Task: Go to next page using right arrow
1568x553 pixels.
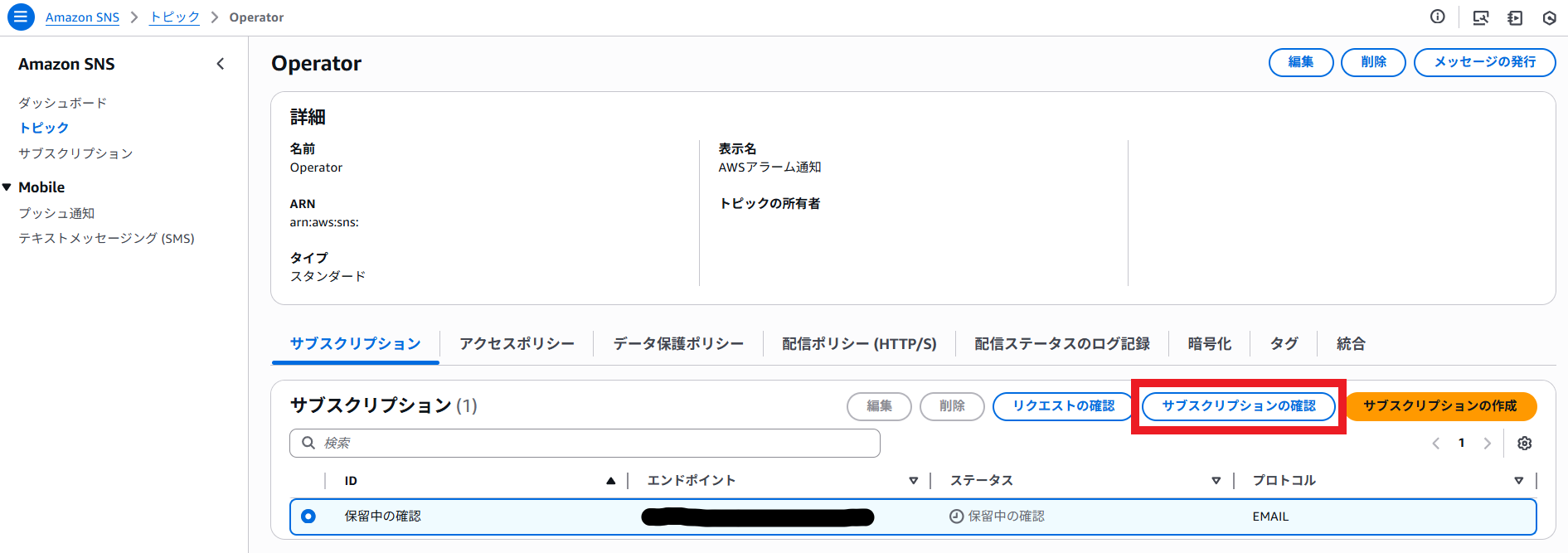Action: tap(1488, 444)
